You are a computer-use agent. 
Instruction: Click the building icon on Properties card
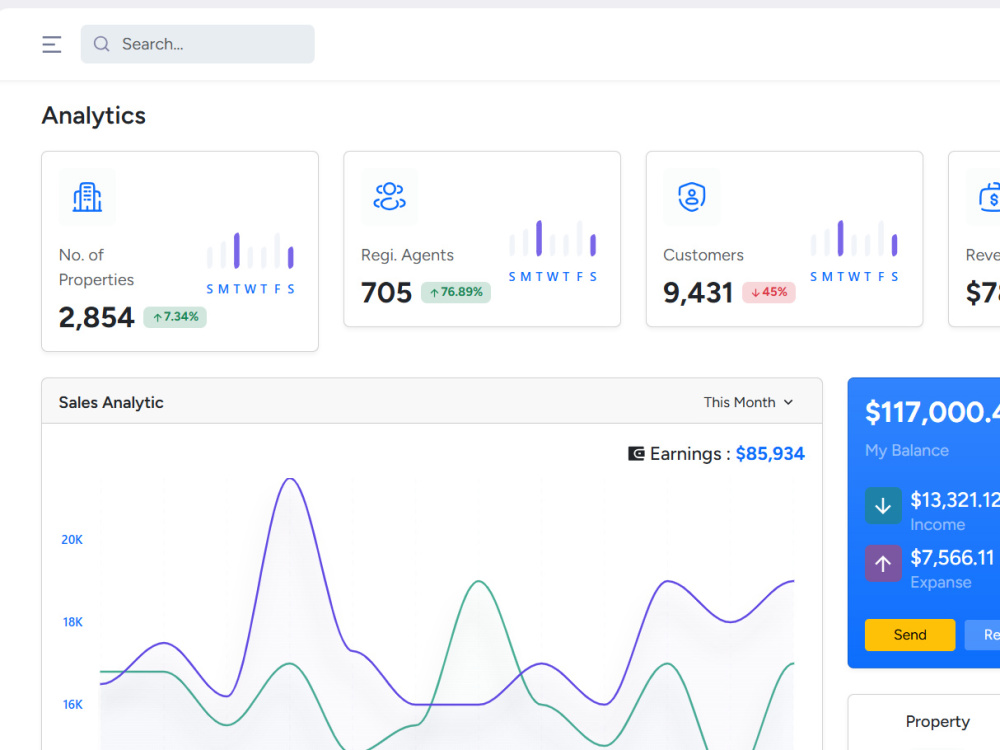(x=87, y=197)
